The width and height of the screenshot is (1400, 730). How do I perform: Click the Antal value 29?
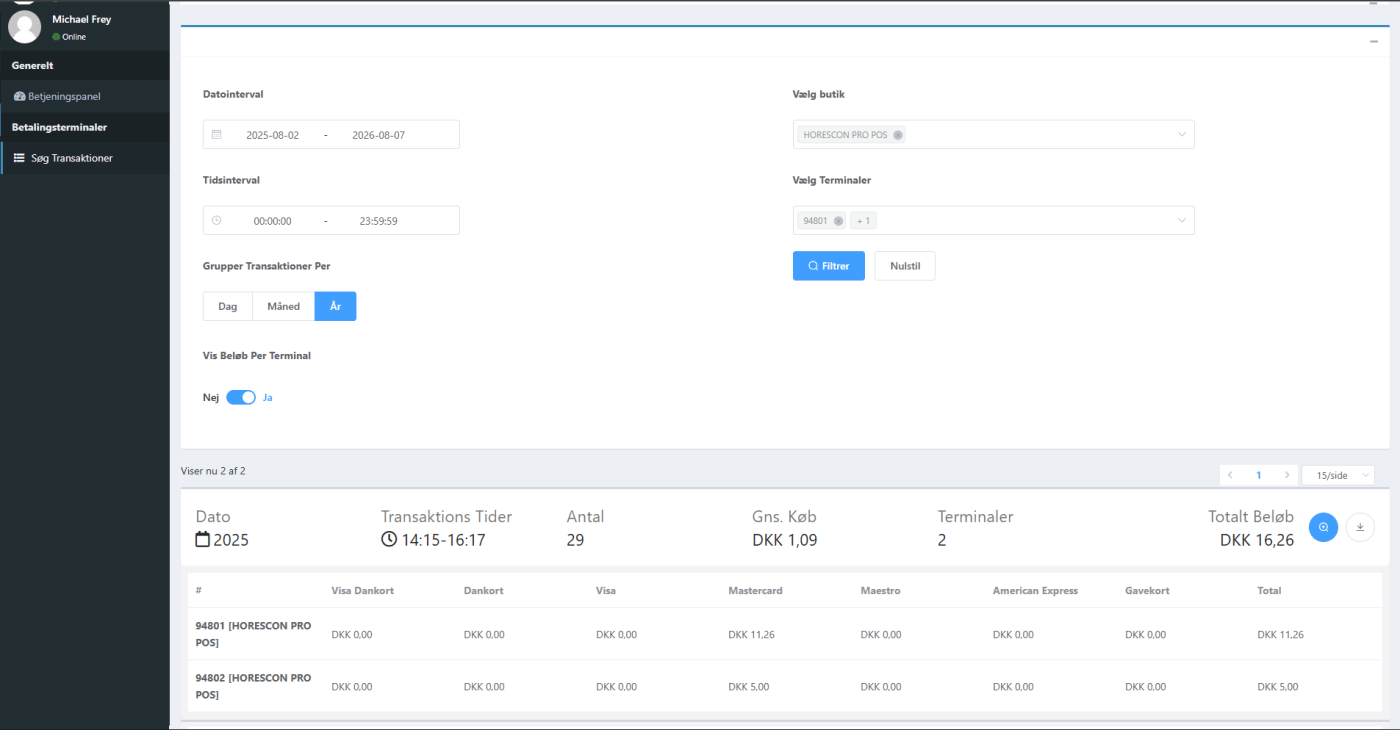click(x=575, y=540)
